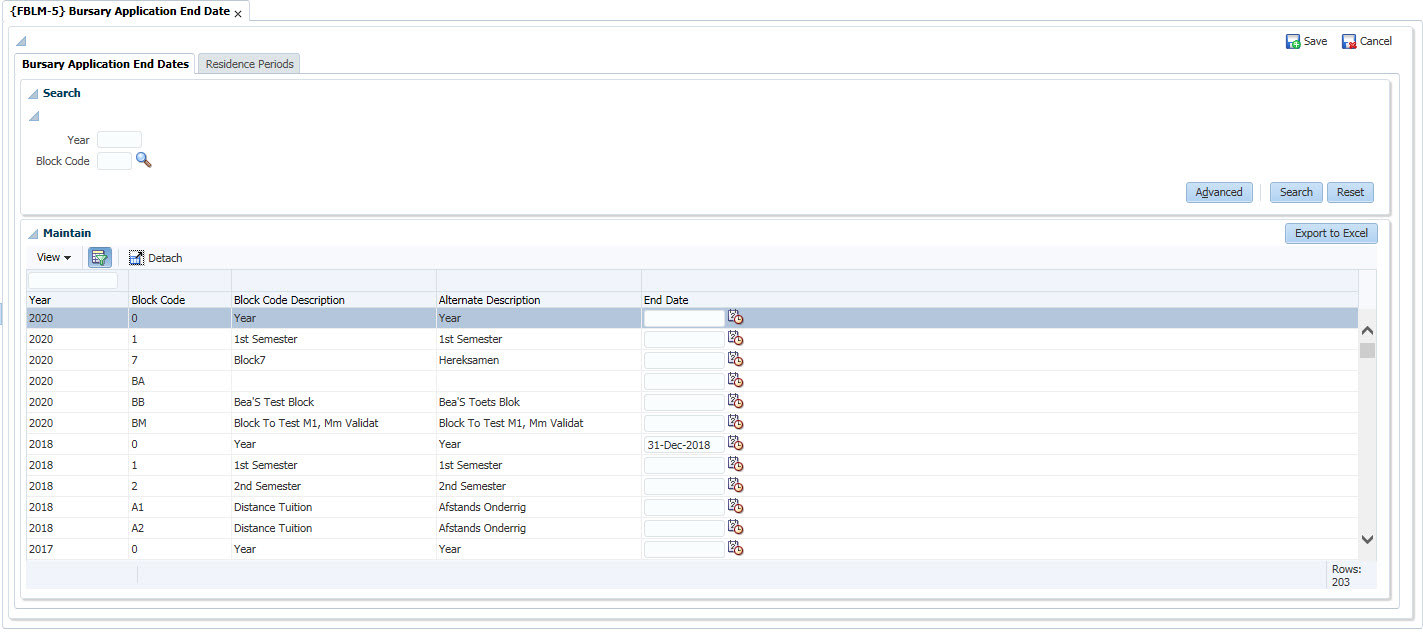Click the Cancel icon at top right

point(1349,42)
